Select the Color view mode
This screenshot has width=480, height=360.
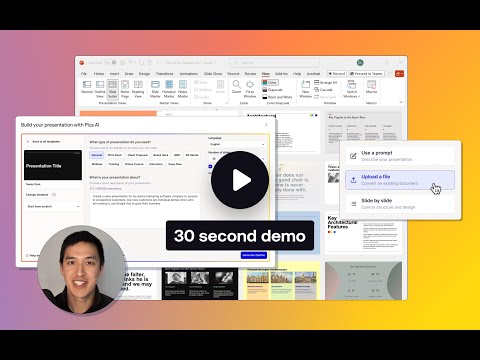point(270,82)
